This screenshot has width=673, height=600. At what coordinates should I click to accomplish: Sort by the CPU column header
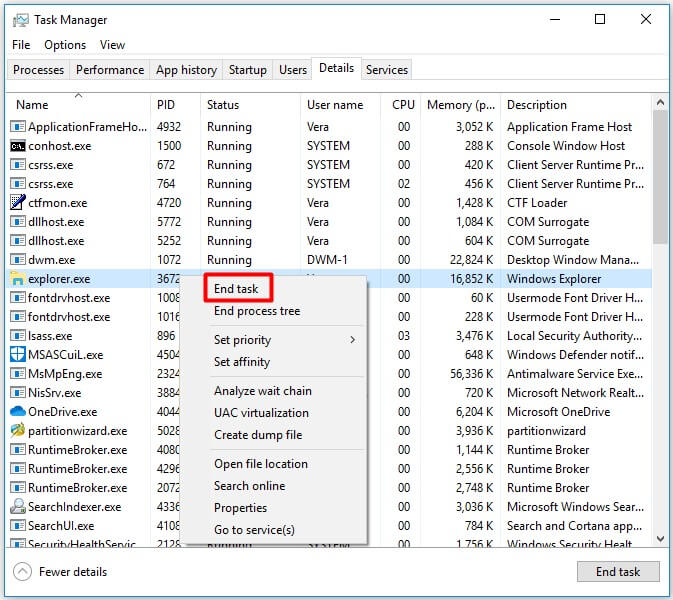[402, 105]
